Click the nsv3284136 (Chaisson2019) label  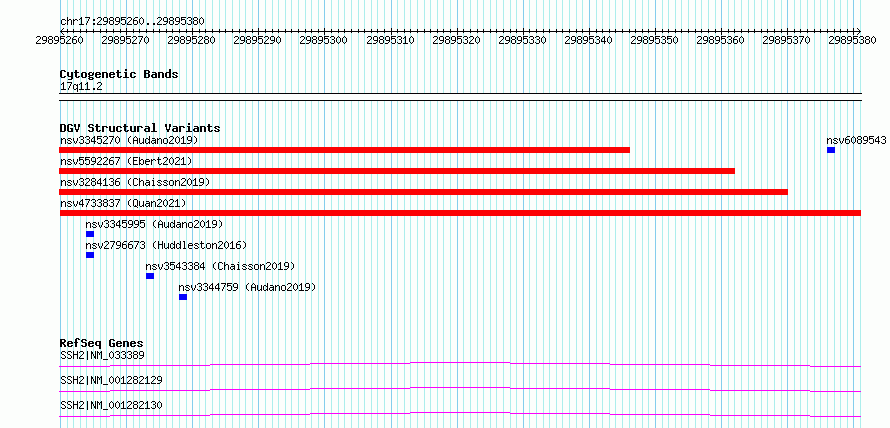pyautogui.click(x=135, y=182)
